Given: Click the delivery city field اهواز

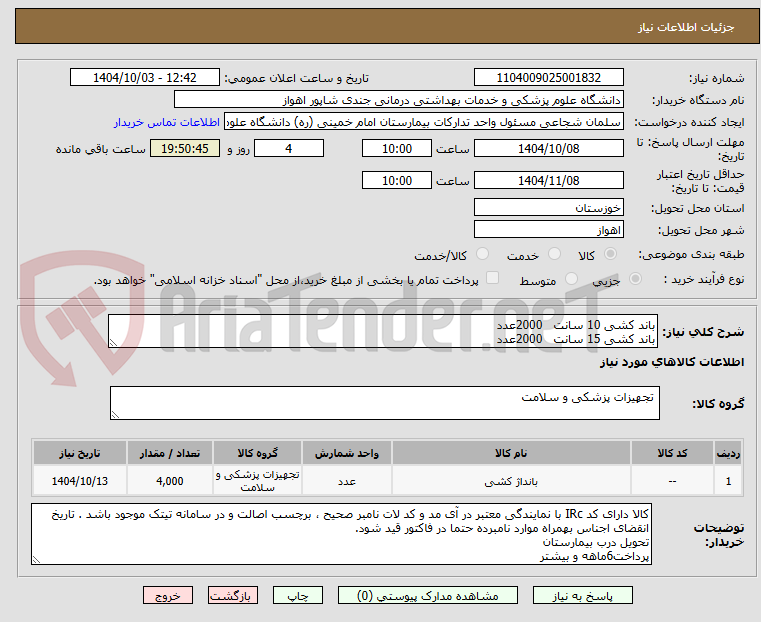Looking at the screenshot, I should tap(548, 229).
